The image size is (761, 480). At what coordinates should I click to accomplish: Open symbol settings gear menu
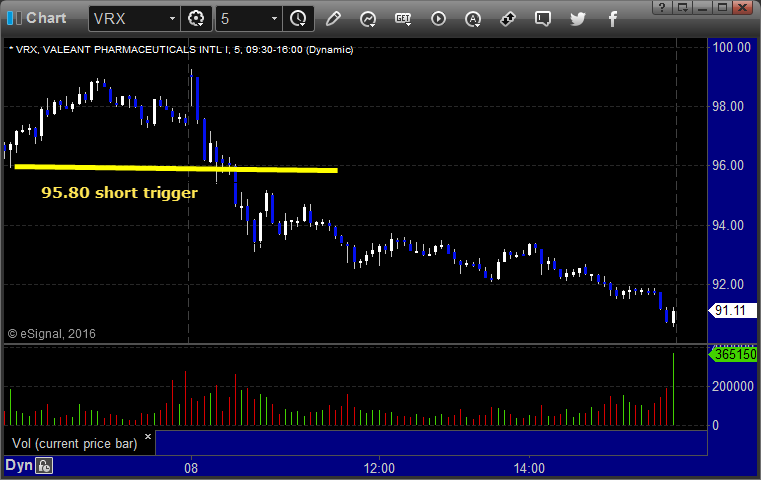tap(196, 19)
